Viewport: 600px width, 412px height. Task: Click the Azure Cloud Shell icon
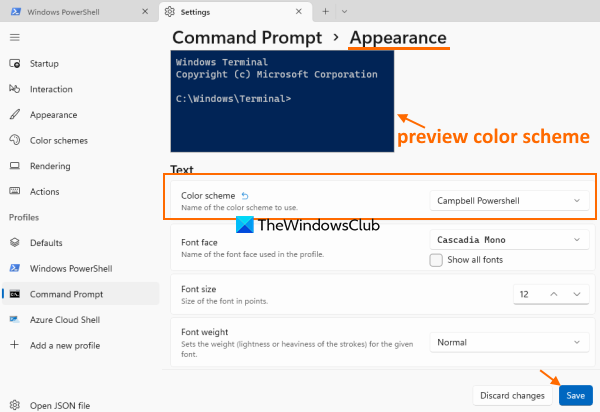tap(15, 319)
